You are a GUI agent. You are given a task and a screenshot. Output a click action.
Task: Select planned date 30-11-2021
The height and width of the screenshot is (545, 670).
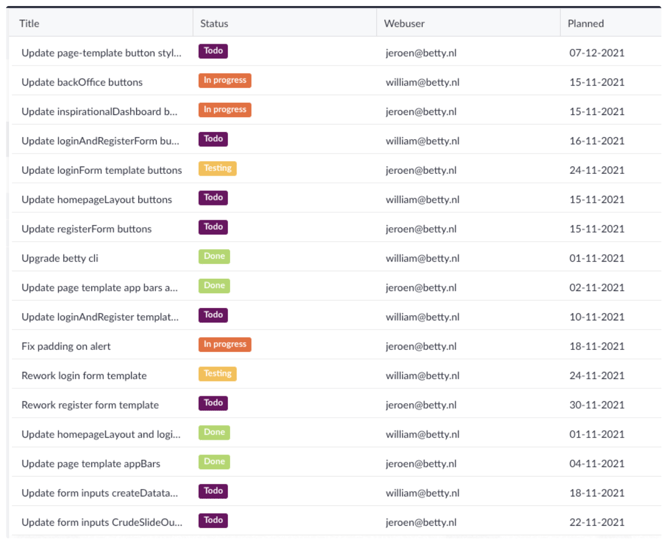(x=597, y=405)
